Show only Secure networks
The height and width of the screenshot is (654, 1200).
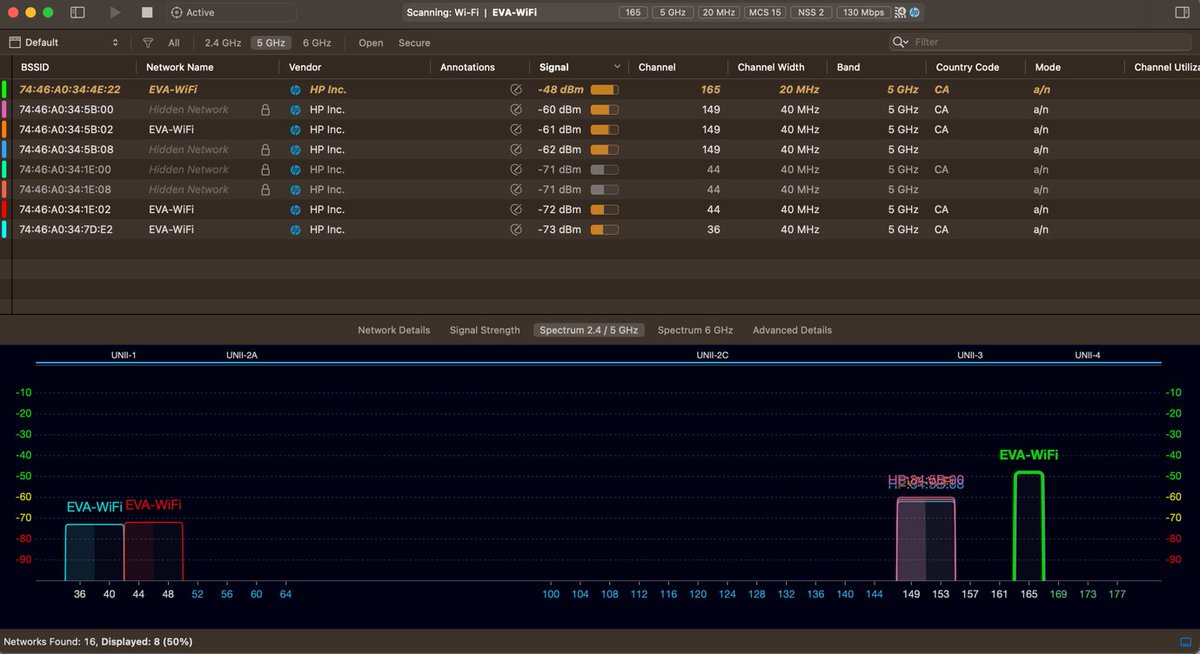(x=414, y=43)
